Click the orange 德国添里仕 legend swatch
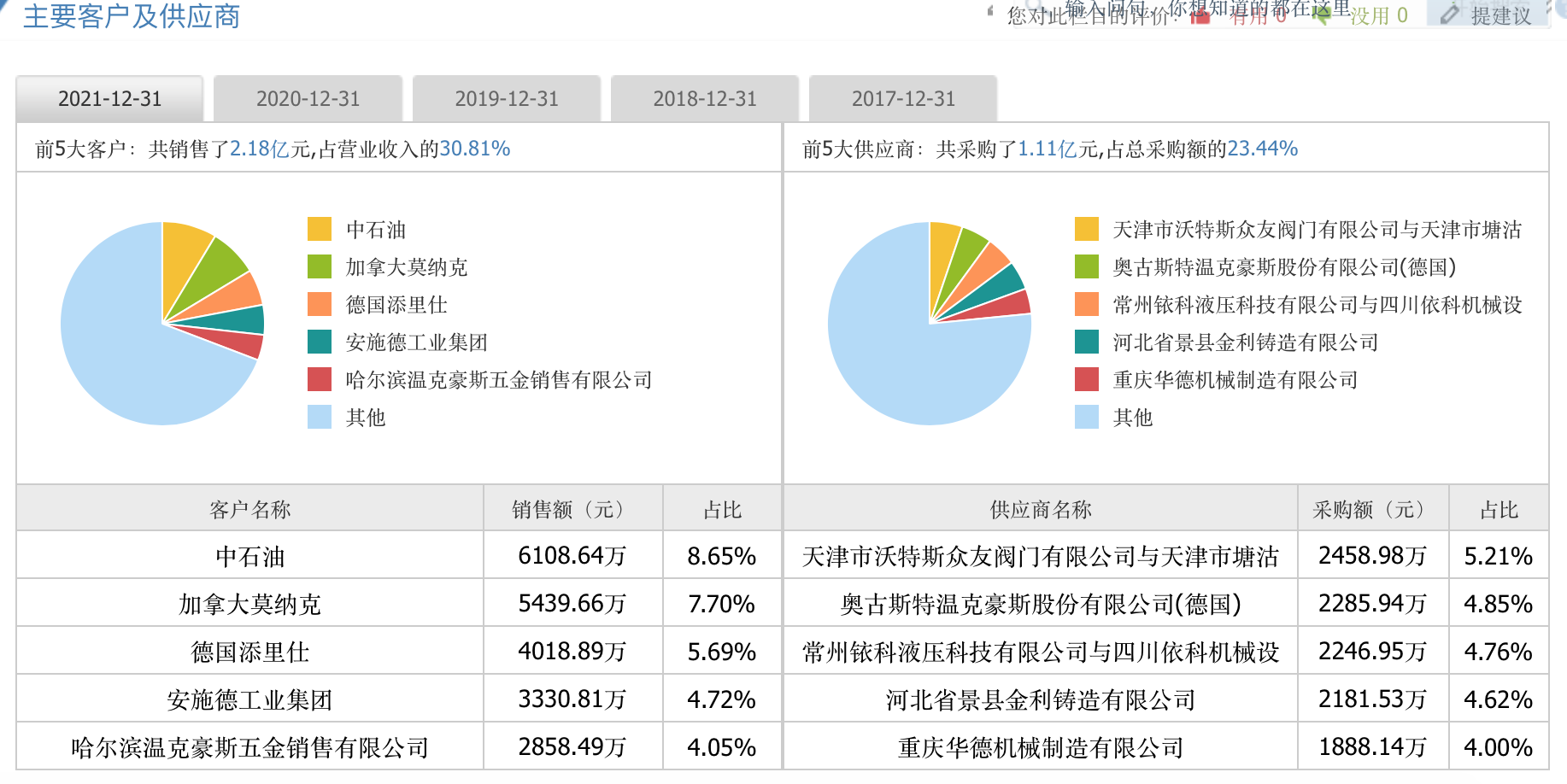 [320, 304]
